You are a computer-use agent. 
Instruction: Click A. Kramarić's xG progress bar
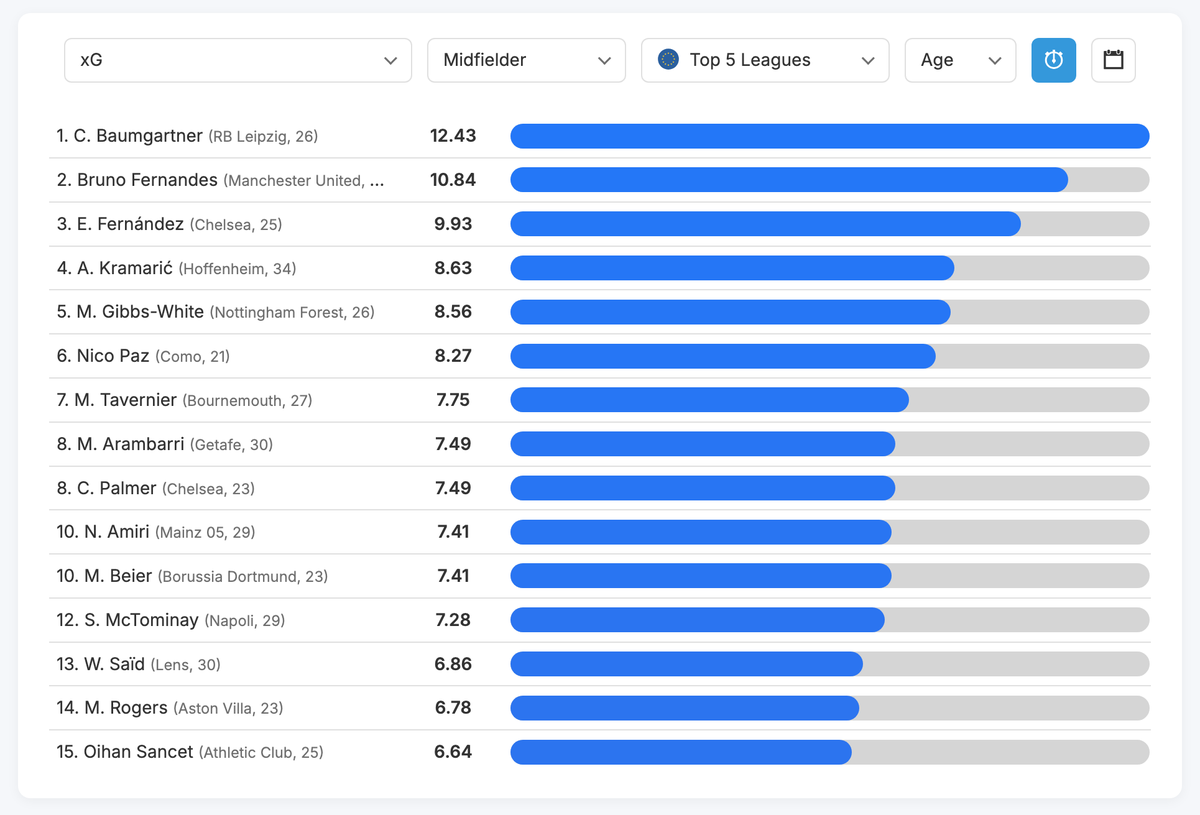830,268
